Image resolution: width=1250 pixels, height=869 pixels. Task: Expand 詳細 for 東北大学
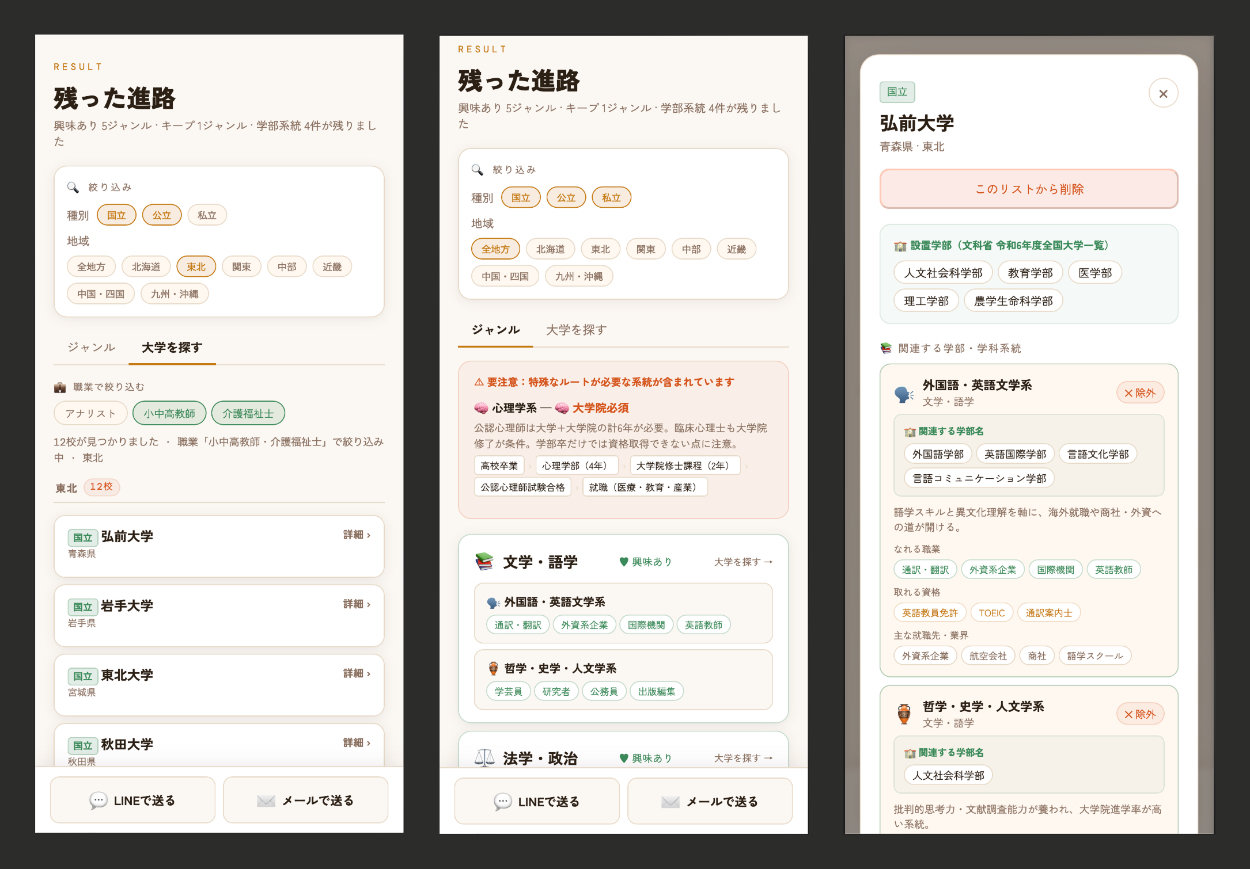click(x=356, y=673)
